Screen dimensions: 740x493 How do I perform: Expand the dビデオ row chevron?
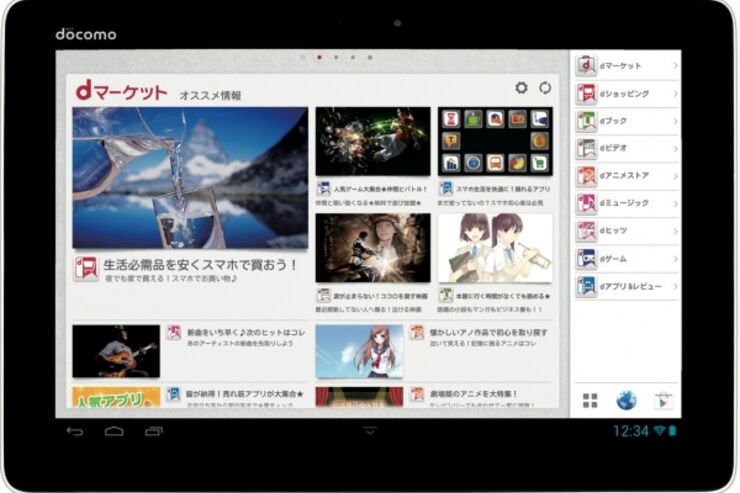[x=675, y=148]
